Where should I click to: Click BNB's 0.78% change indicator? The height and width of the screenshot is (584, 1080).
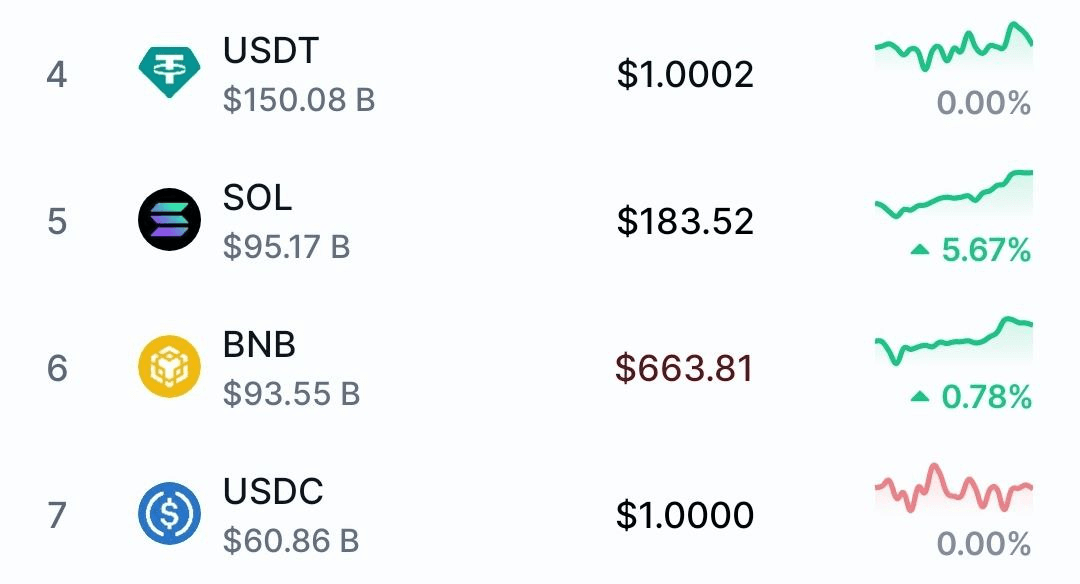[x=970, y=397]
